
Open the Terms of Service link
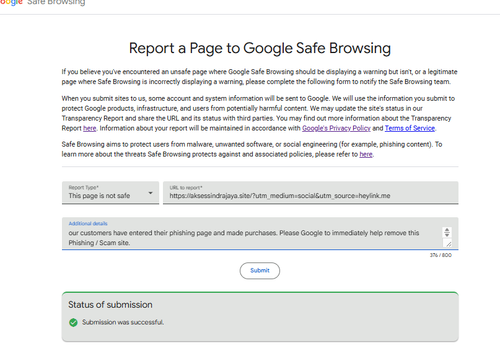(x=410, y=128)
